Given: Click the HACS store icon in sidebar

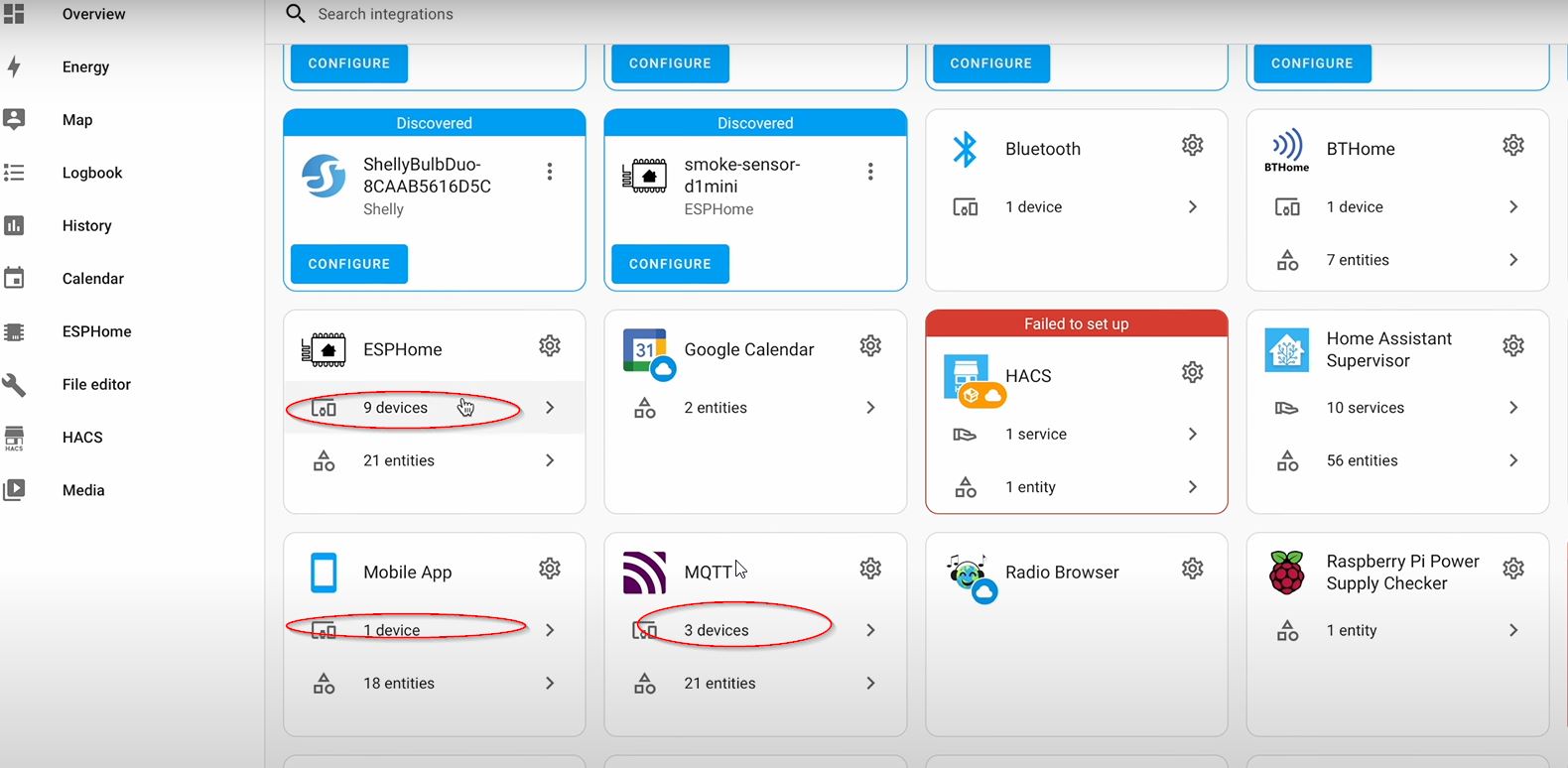Looking at the screenshot, I should tap(14, 438).
